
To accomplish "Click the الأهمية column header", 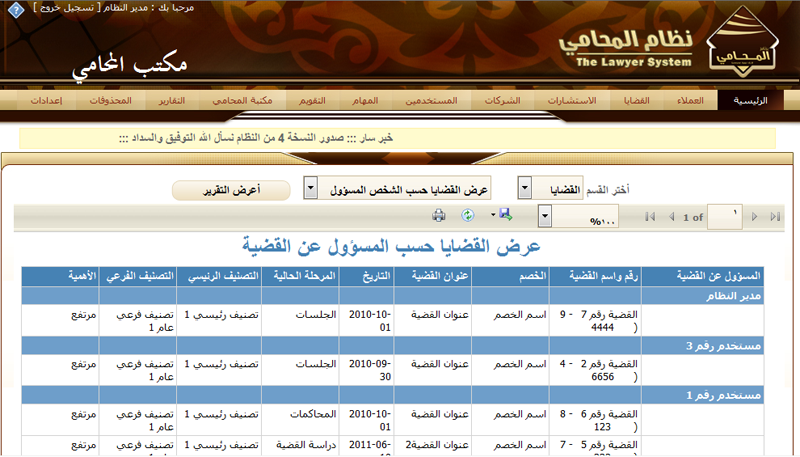I will 60,276.
